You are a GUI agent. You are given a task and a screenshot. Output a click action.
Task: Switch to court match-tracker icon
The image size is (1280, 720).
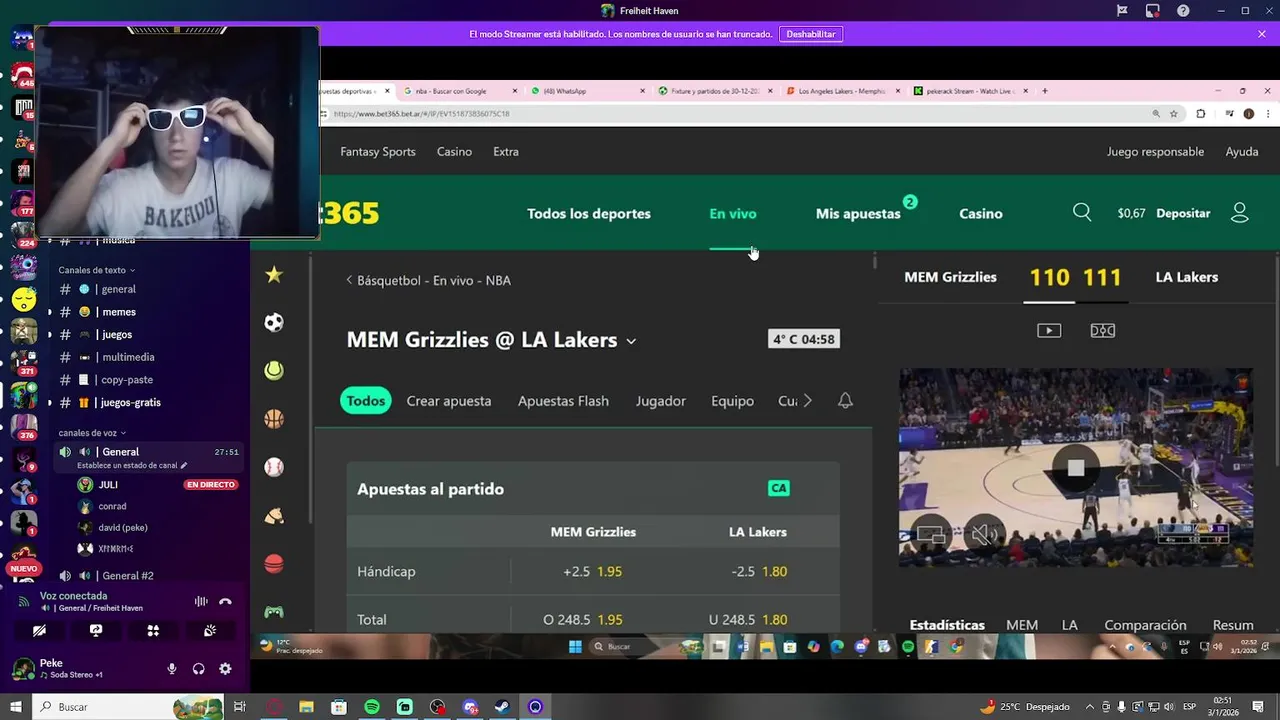(1103, 330)
